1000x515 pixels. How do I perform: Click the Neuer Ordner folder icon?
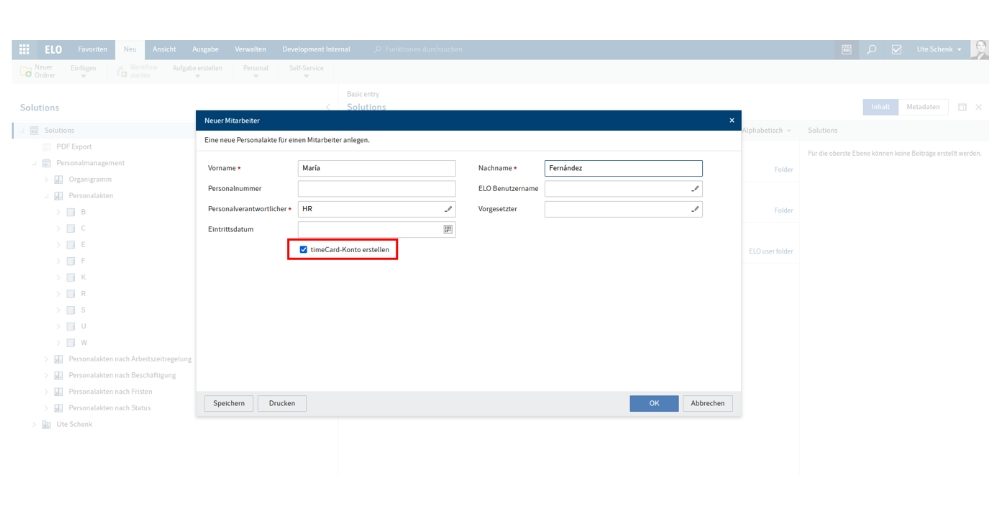(26, 71)
